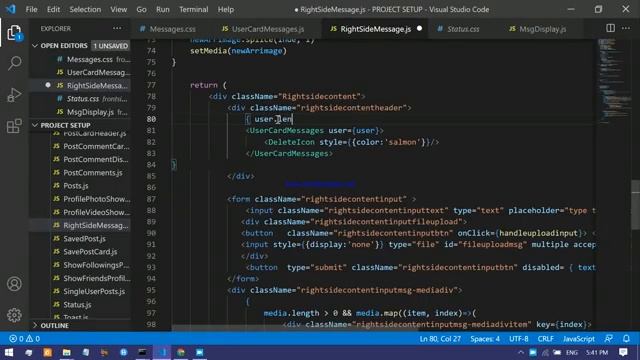Image resolution: width=640 pixels, height=360 pixels.
Task: Open the File menu
Action: (x=31, y=9)
